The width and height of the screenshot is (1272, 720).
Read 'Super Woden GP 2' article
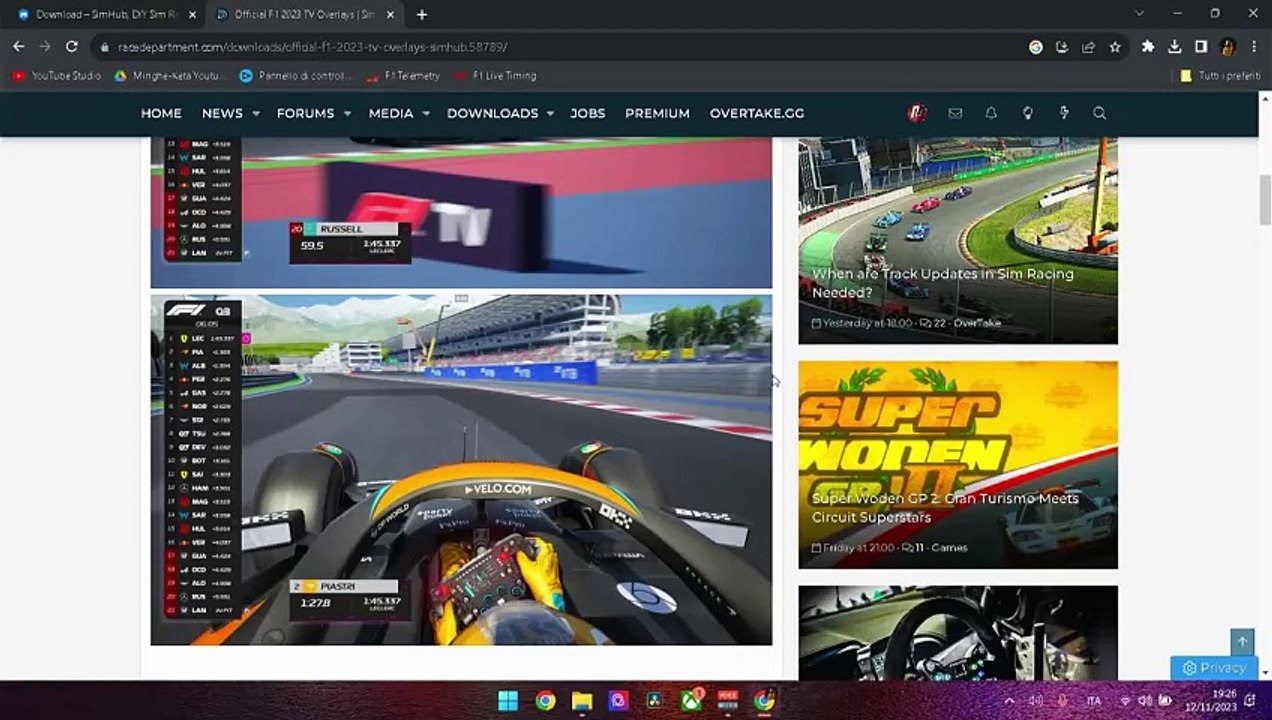[x=945, y=508]
